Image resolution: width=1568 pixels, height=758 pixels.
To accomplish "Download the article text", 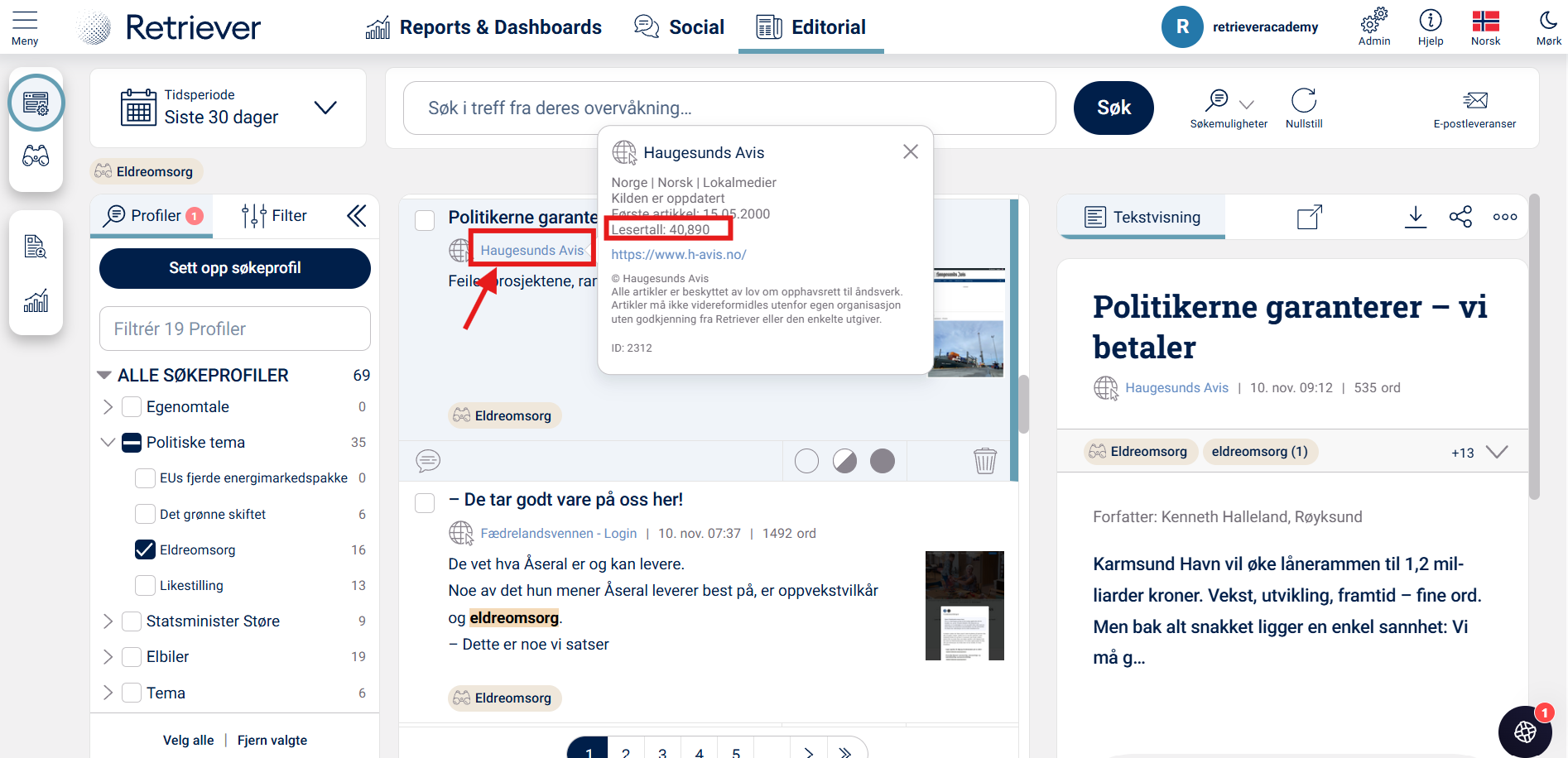I will pos(1416,217).
